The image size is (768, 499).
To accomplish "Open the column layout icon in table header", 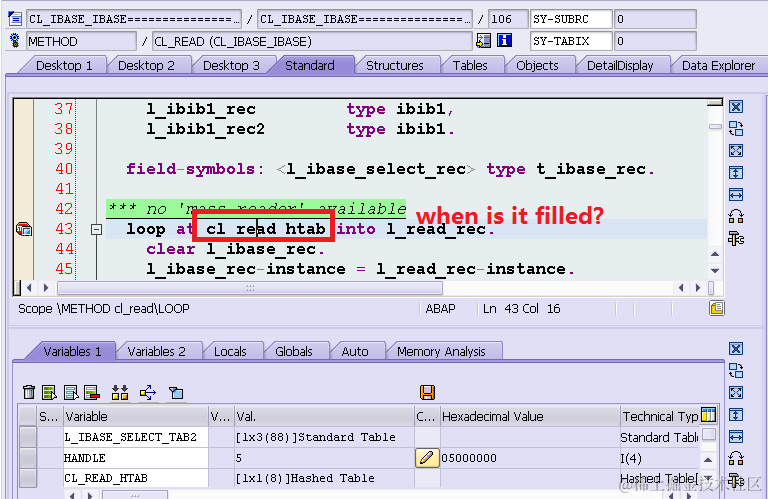I will coord(708,414).
